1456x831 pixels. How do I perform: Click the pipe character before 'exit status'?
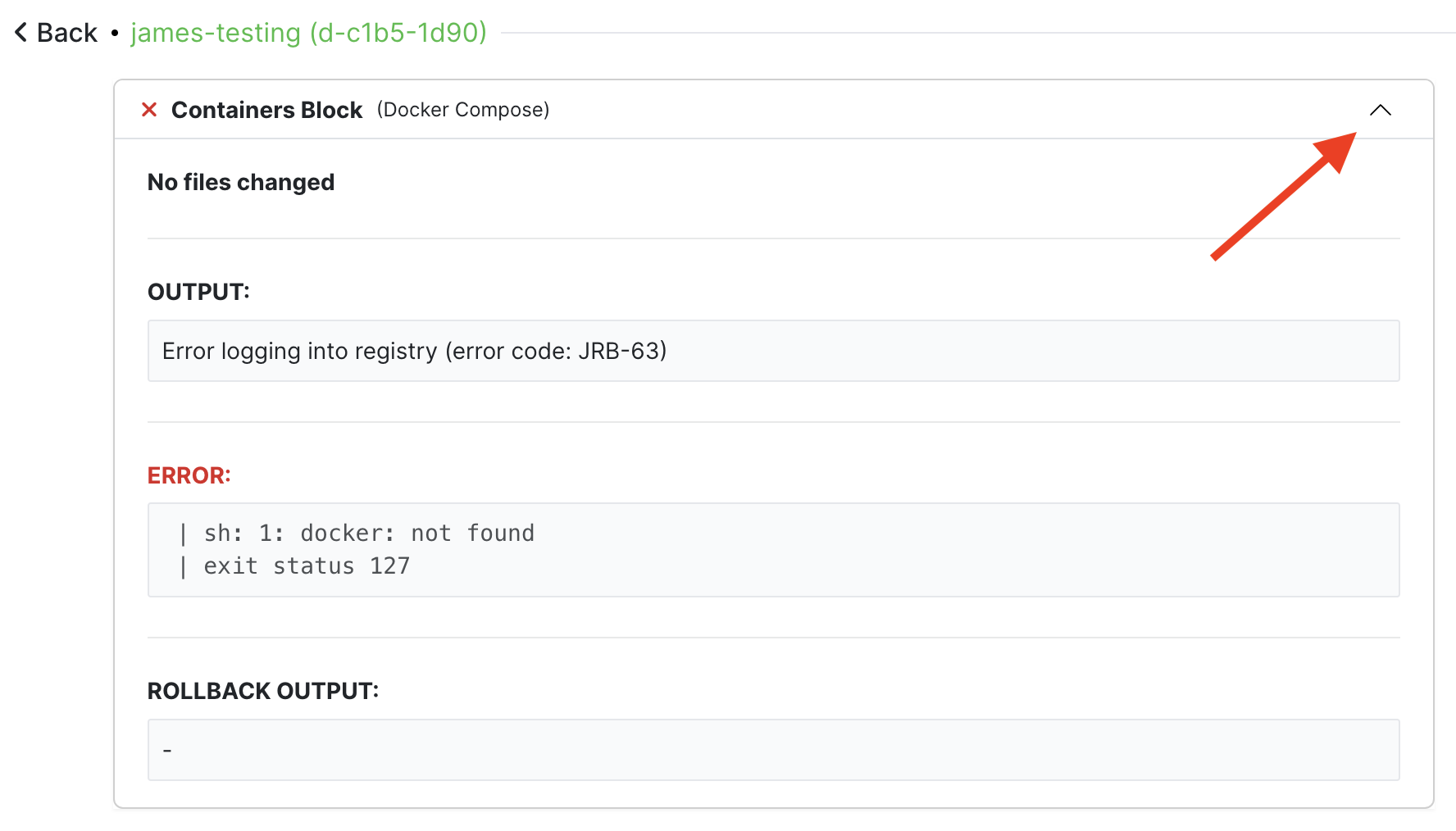(x=183, y=566)
